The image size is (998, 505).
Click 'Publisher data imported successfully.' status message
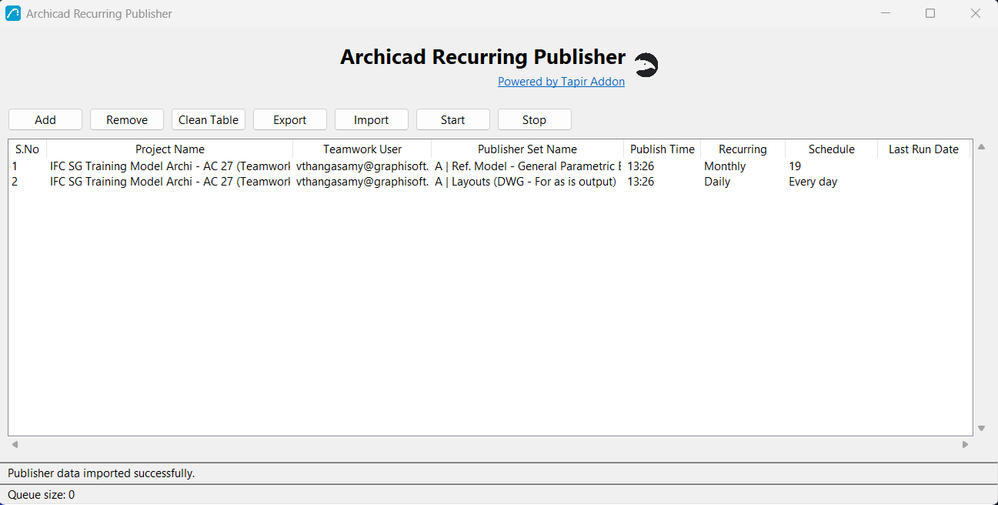[x=101, y=473]
